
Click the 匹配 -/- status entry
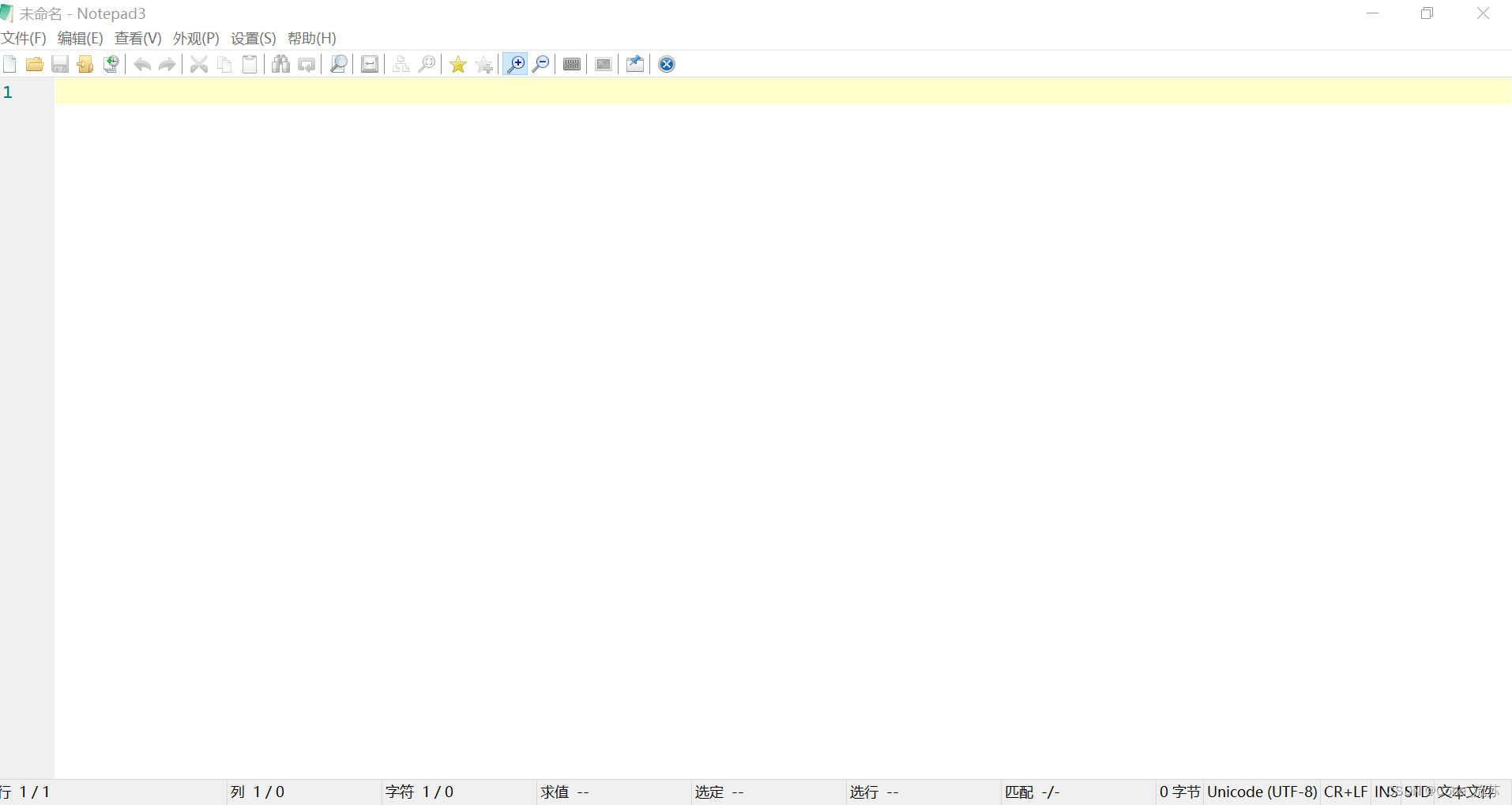tap(1032, 792)
